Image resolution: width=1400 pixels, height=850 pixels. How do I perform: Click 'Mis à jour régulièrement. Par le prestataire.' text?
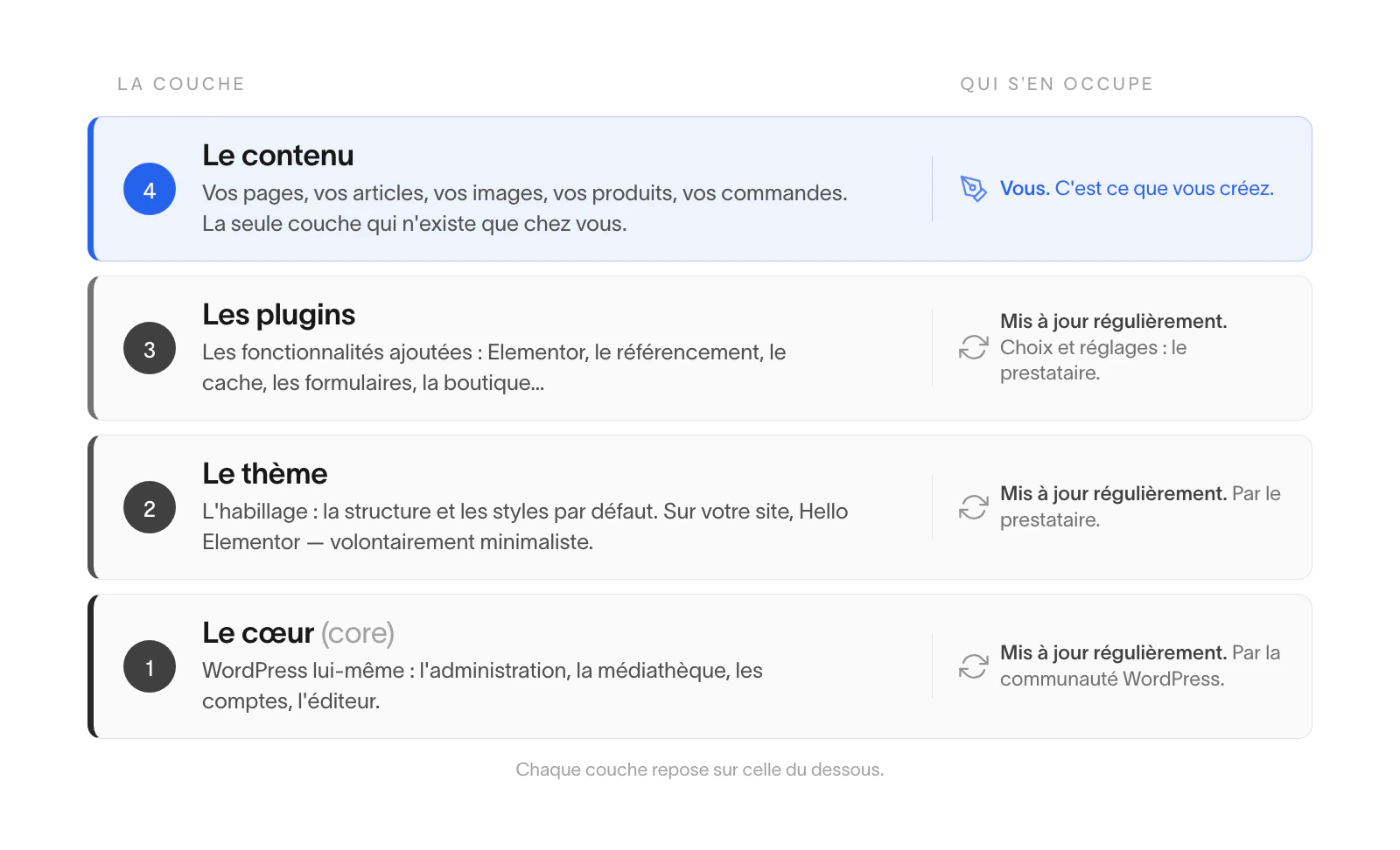click(x=1140, y=507)
